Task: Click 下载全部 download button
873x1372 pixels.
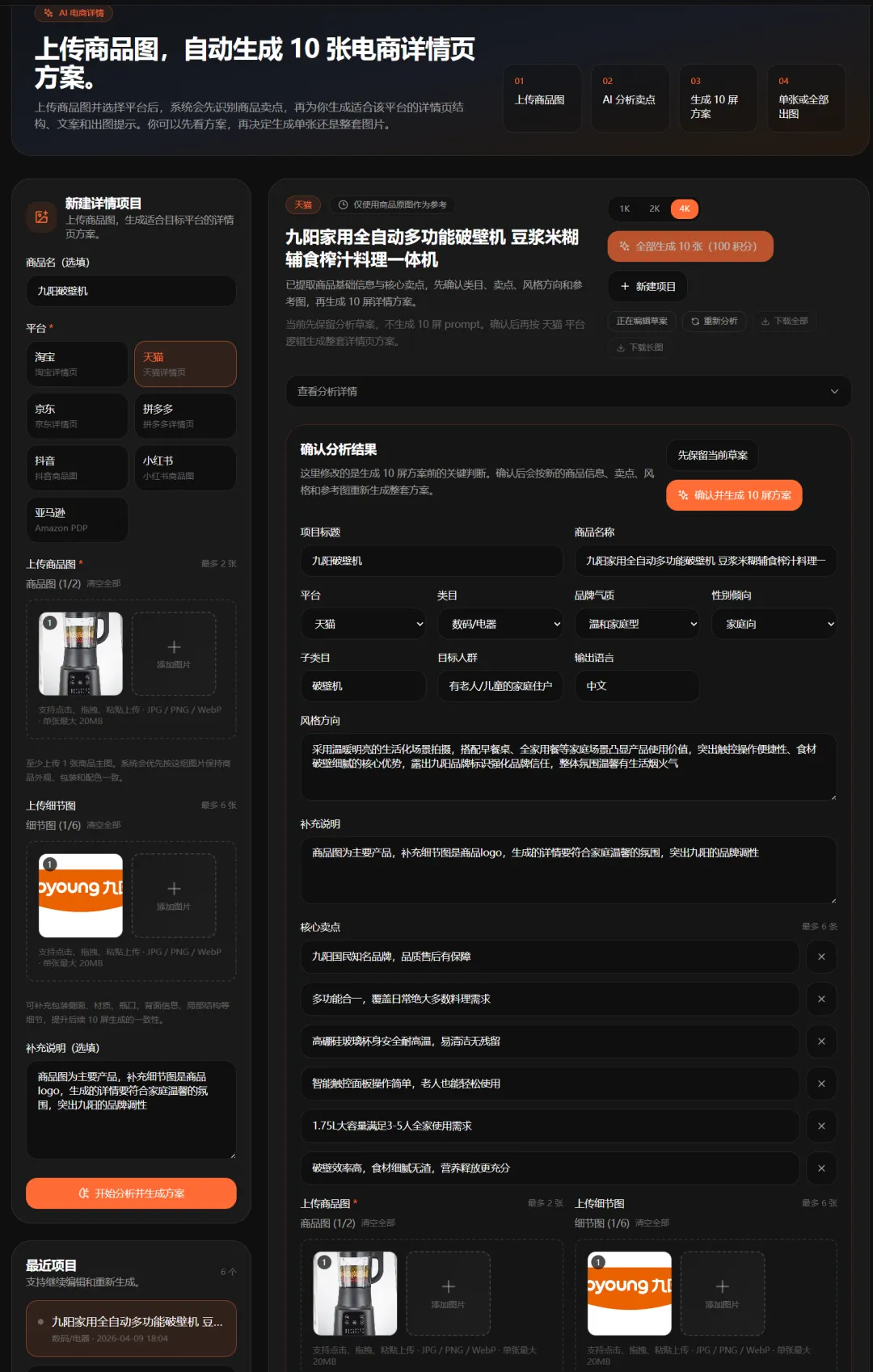Action: [x=785, y=321]
